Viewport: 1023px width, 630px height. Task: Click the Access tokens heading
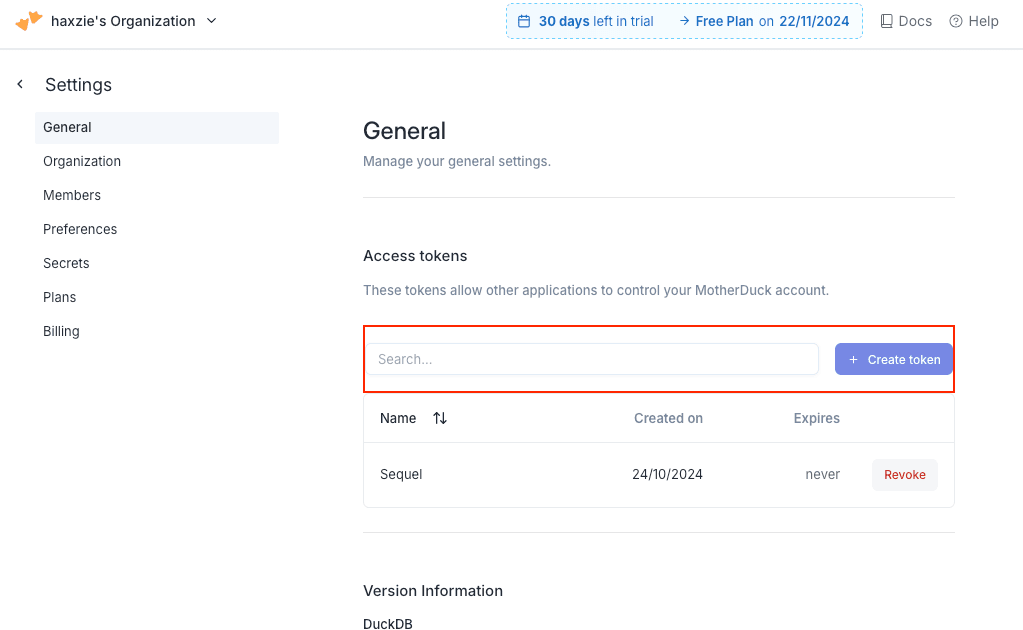click(x=415, y=256)
